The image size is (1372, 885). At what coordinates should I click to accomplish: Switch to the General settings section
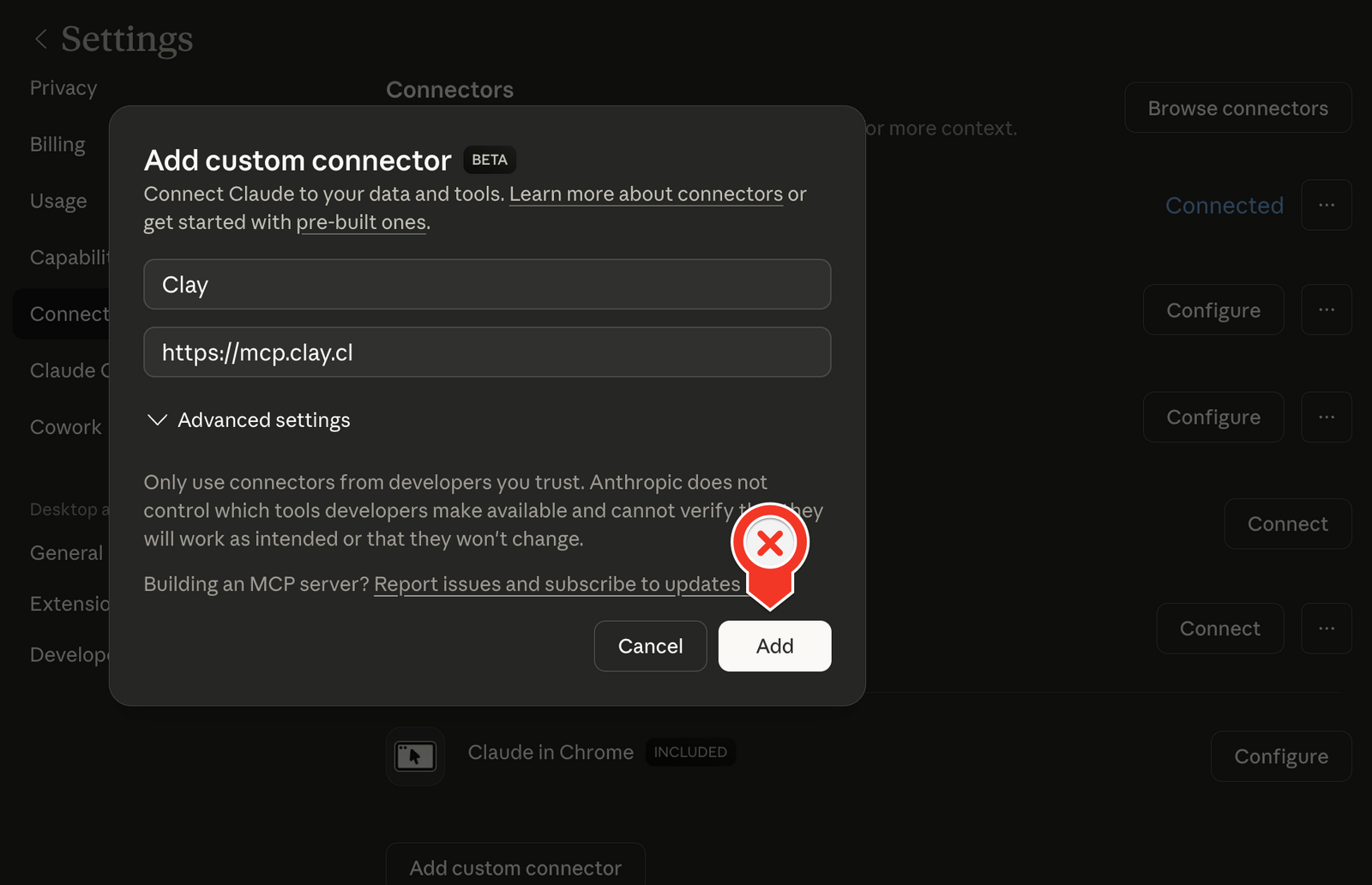point(65,552)
